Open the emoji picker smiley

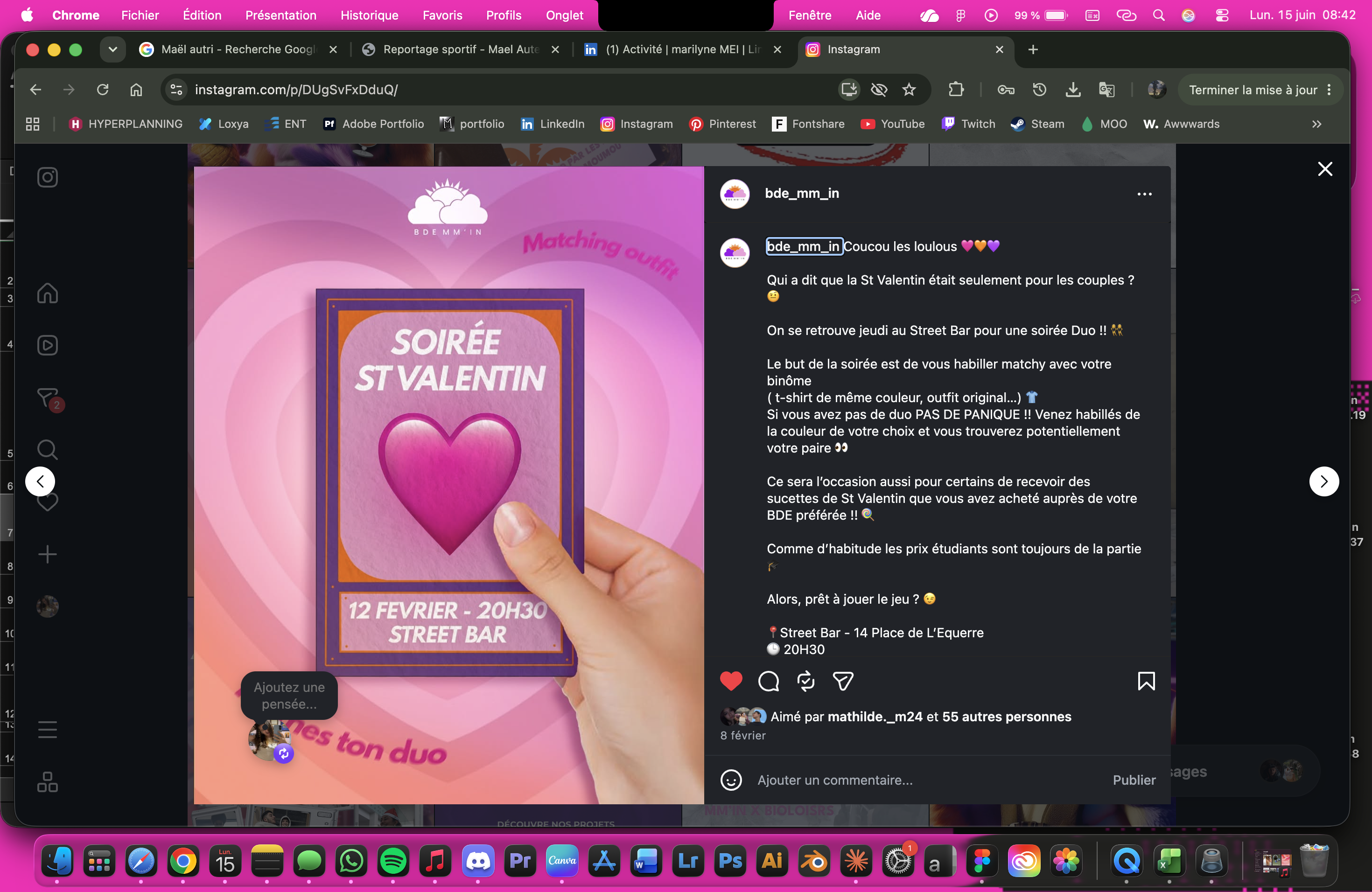coord(731,780)
